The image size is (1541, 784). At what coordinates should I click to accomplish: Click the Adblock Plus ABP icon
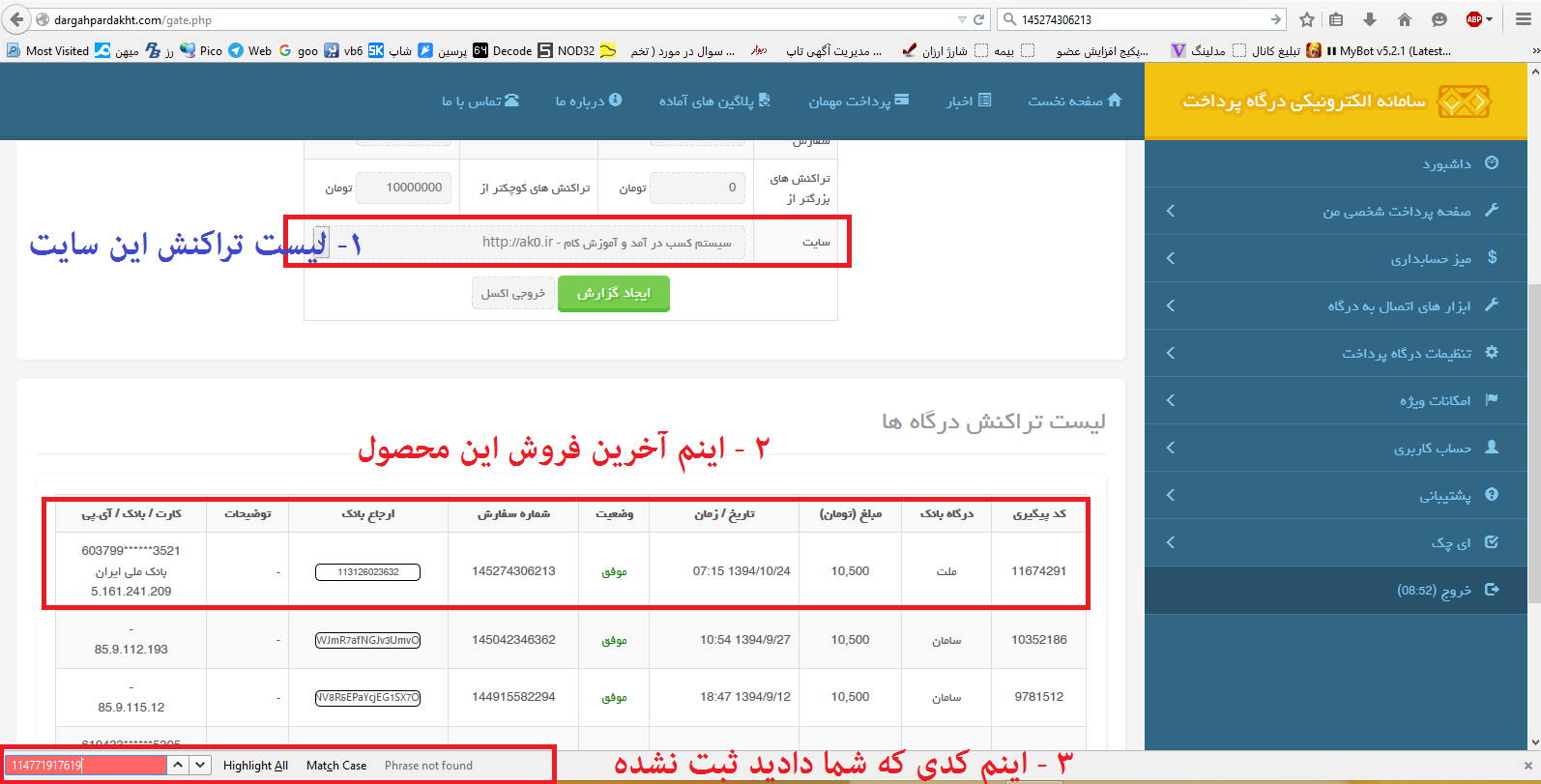(1474, 19)
